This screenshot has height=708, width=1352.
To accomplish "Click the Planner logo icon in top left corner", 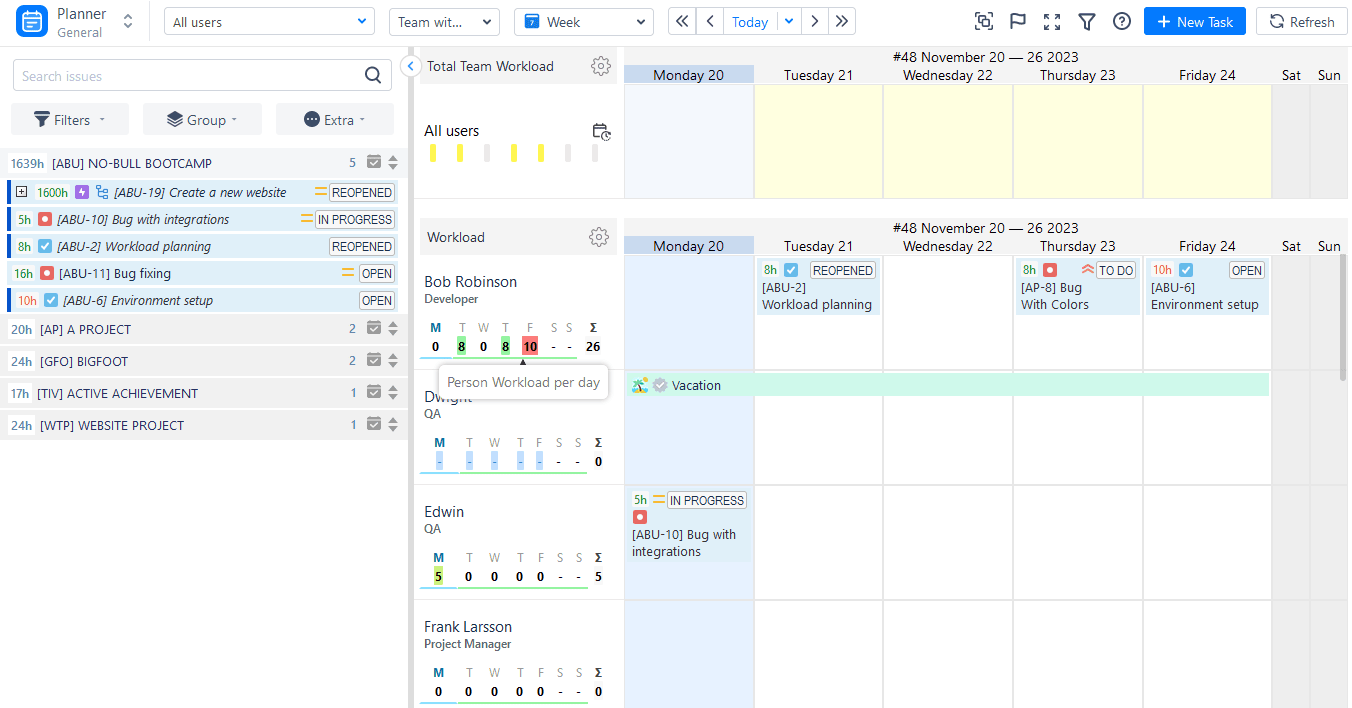I will click(x=31, y=20).
